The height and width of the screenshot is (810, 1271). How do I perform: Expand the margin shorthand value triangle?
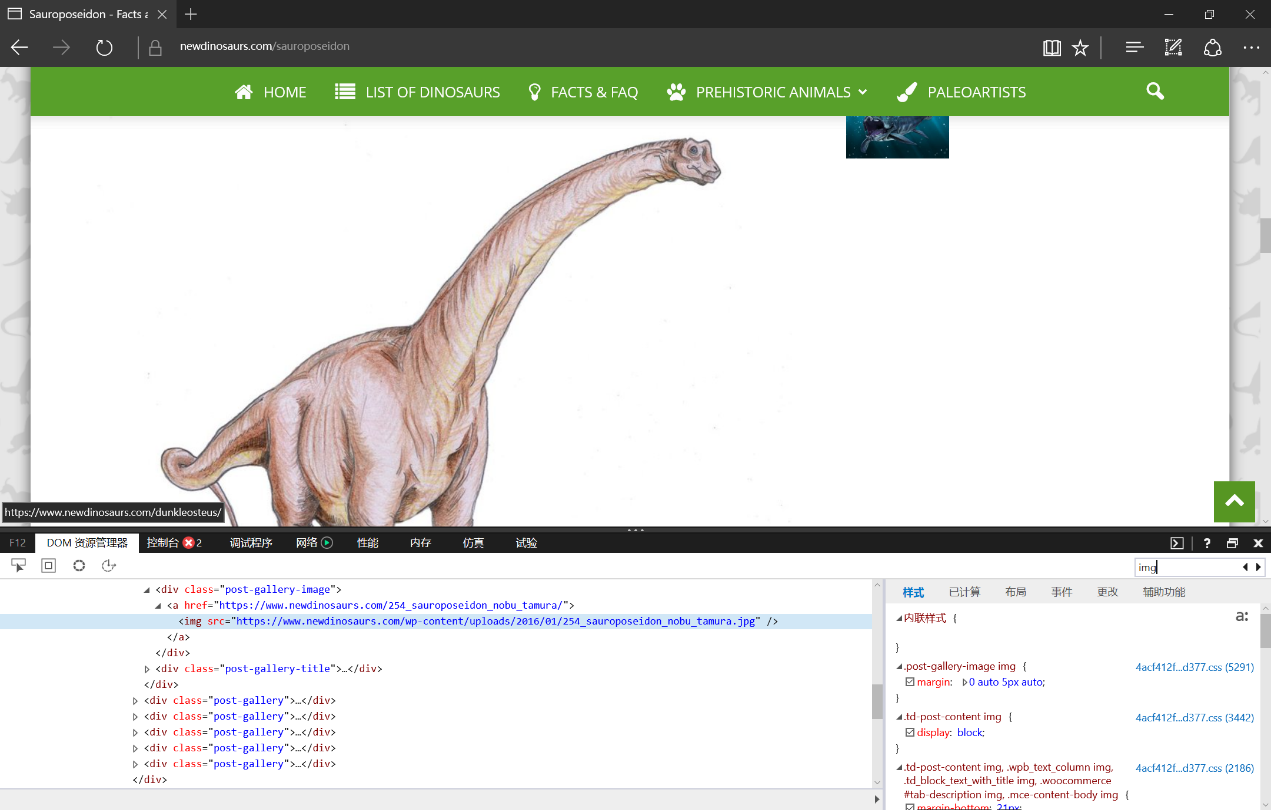pos(964,682)
